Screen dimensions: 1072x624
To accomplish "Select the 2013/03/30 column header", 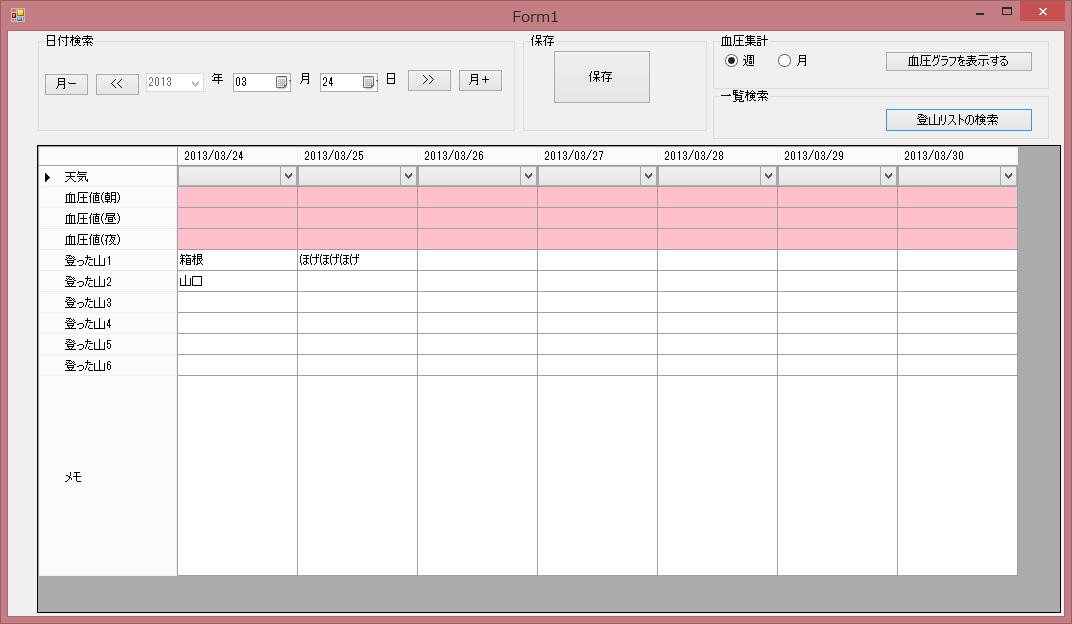I will point(957,156).
